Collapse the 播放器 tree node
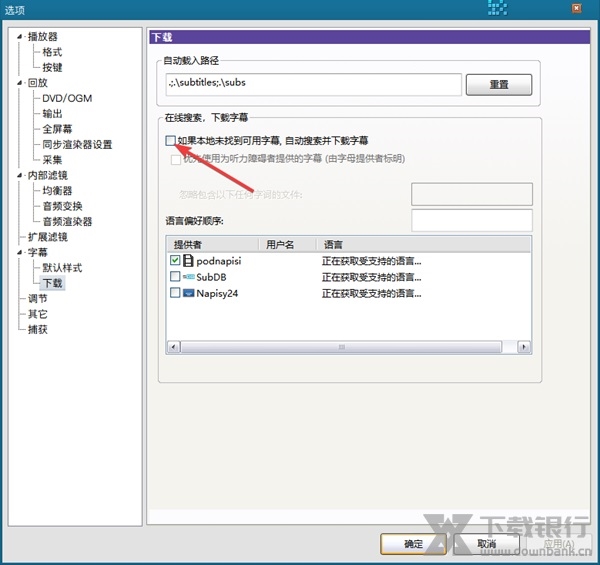The image size is (600, 565). [x=19, y=37]
